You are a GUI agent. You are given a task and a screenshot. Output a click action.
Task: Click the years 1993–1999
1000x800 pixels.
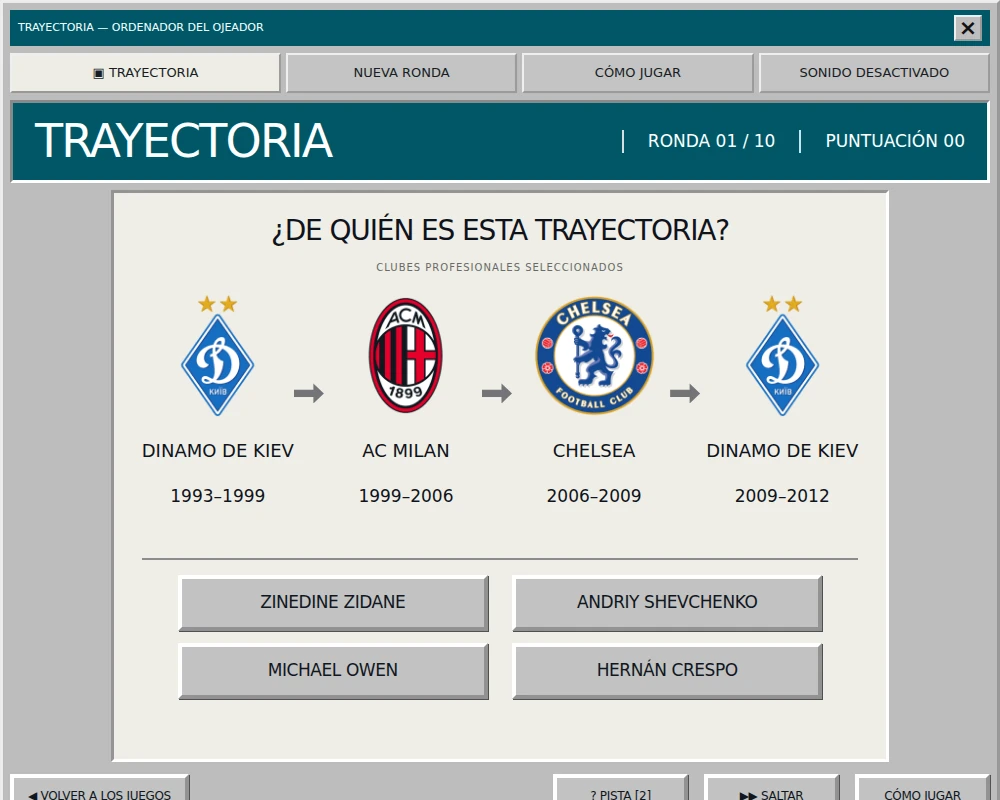(x=217, y=496)
